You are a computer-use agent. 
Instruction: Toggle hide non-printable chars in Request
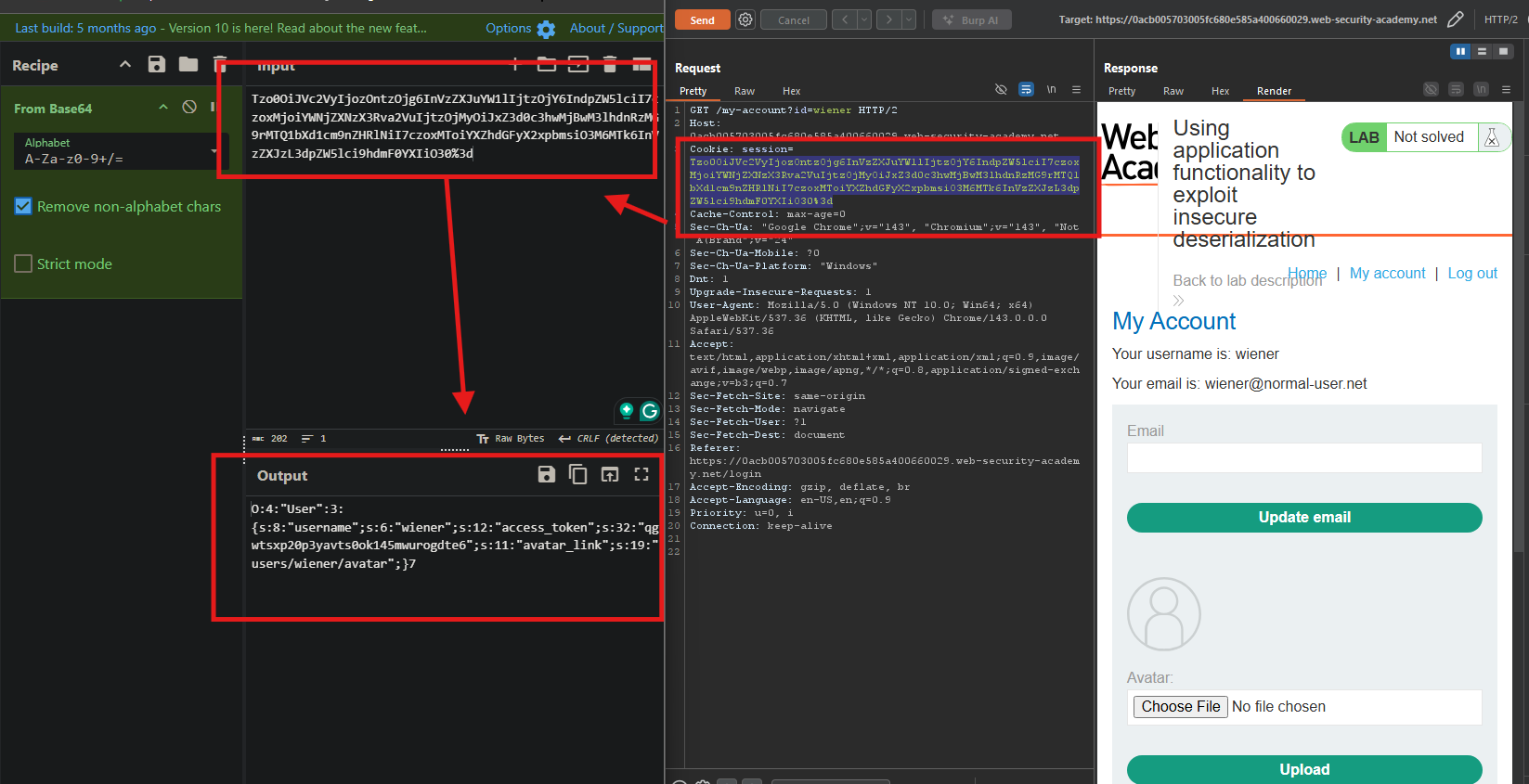pyautogui.click(x=1001, y=90)
